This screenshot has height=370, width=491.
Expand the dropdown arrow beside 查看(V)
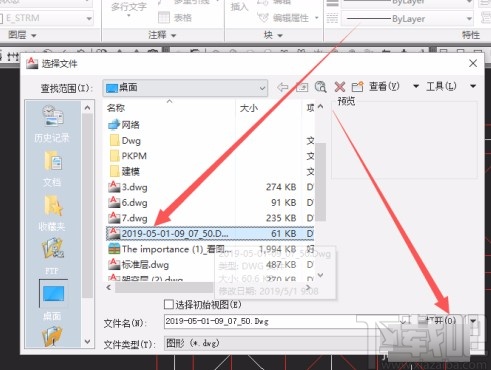click(x=416, y=86)
